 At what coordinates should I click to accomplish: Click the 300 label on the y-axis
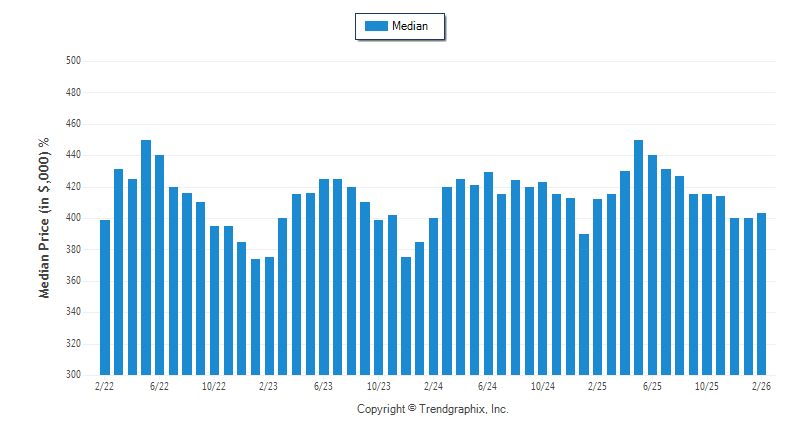(x=72, y=375)
